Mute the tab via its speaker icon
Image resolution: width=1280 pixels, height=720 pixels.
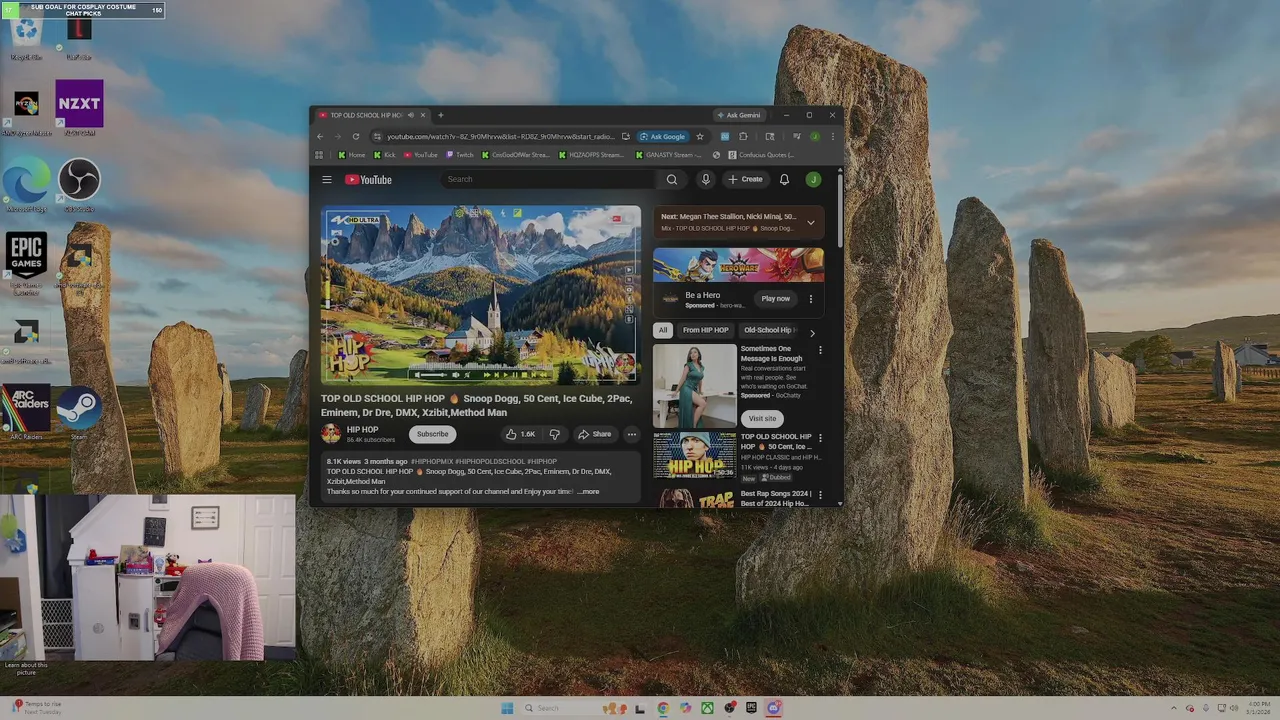[x=410, y=115]
